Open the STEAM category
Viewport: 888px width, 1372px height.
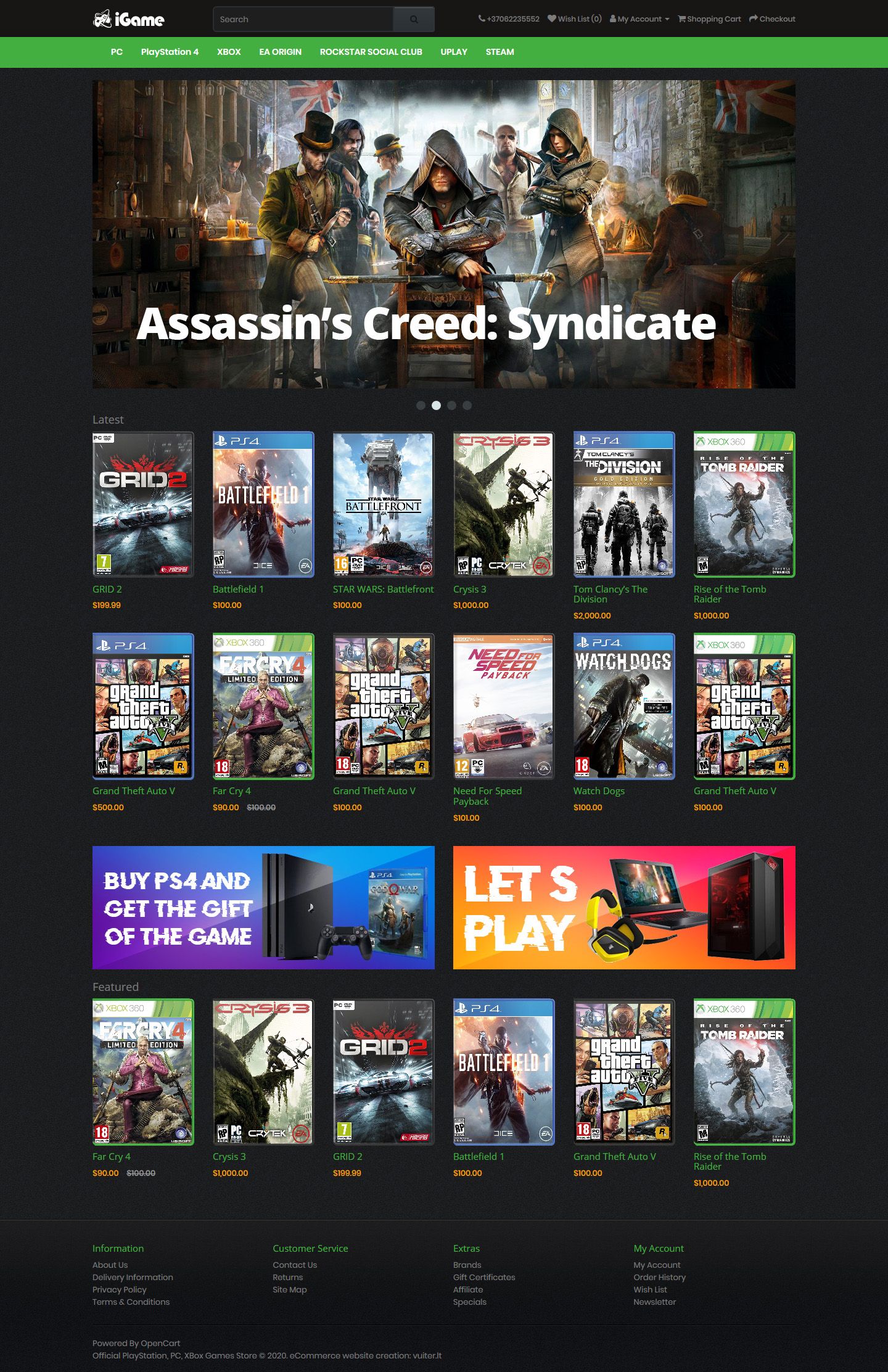499,52
